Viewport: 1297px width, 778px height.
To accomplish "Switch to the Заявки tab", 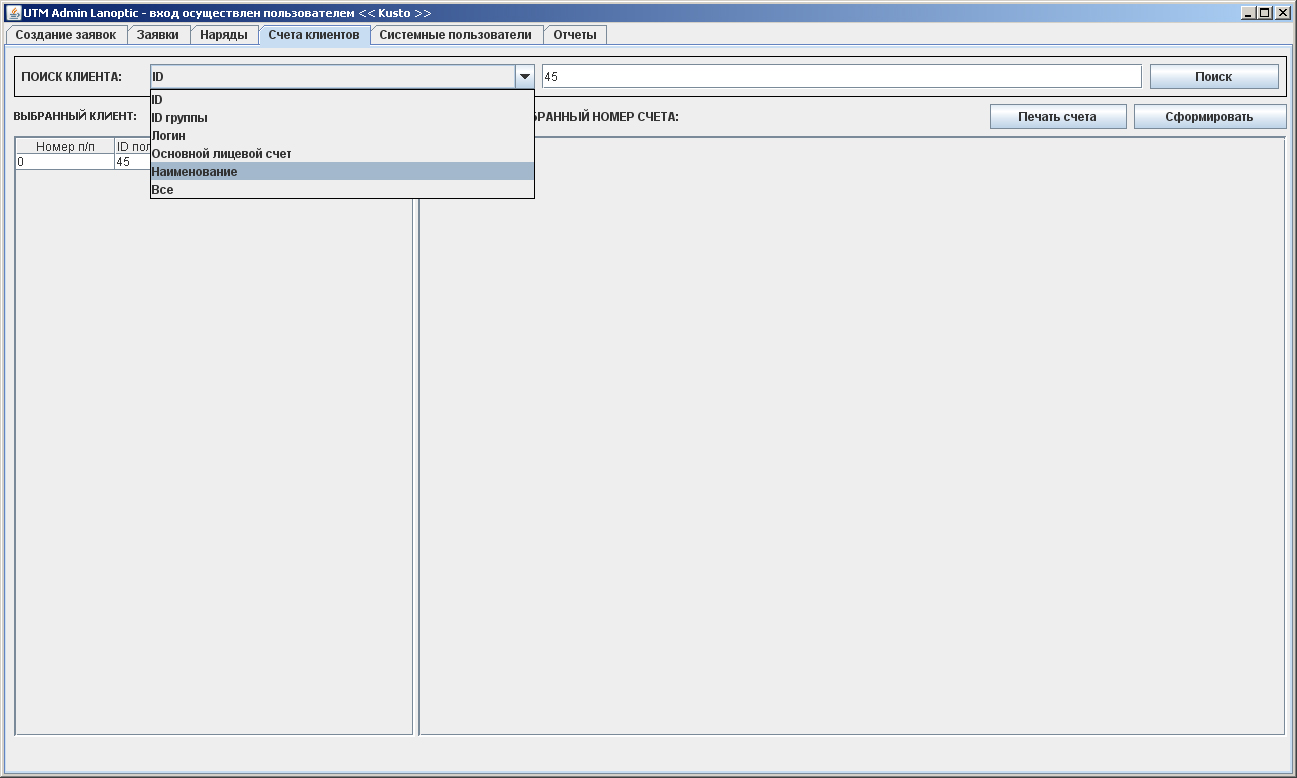I will click(x=158, y=35).
